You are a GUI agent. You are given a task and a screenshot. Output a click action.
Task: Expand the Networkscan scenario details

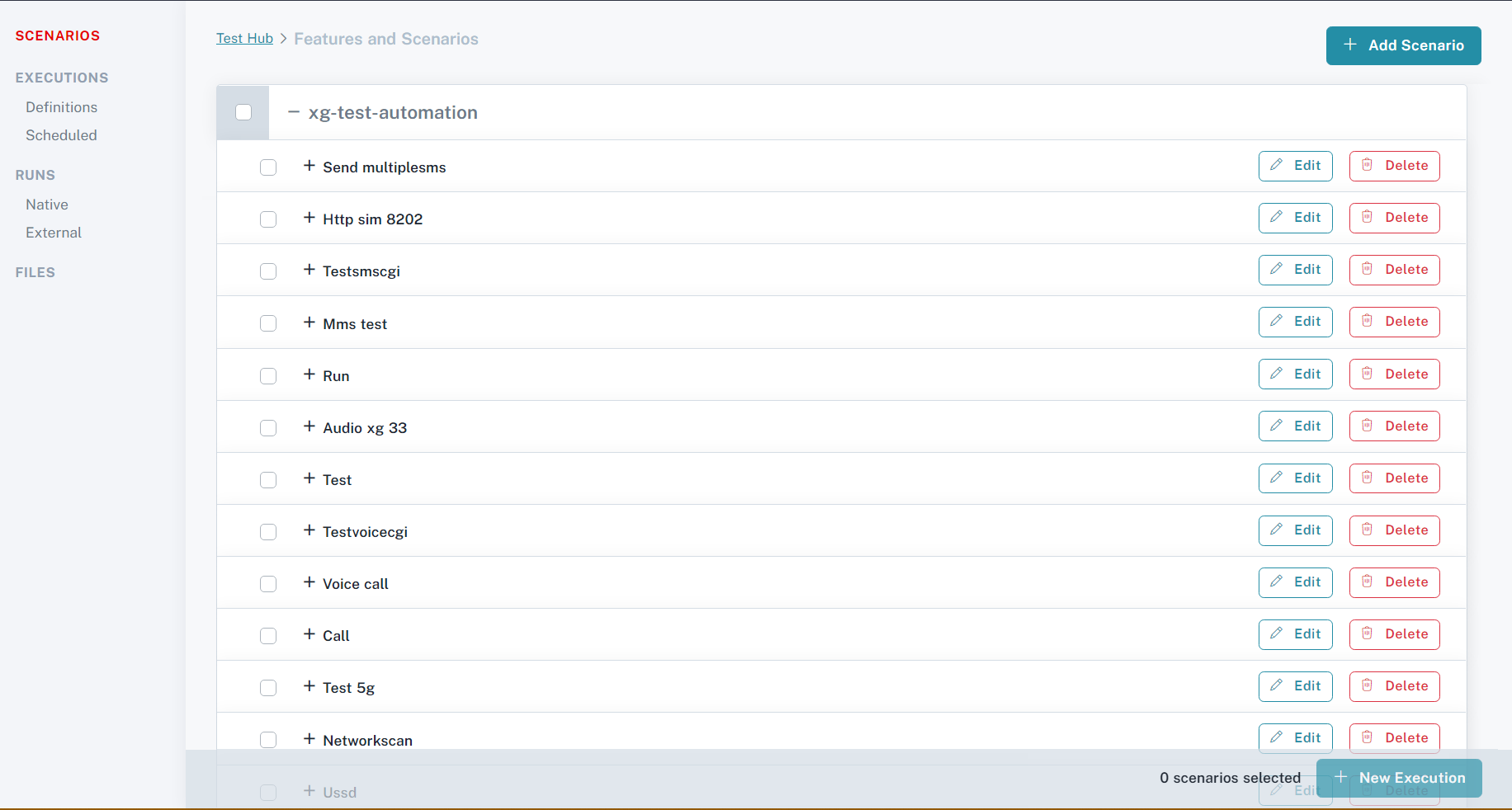tap(309, 739)
